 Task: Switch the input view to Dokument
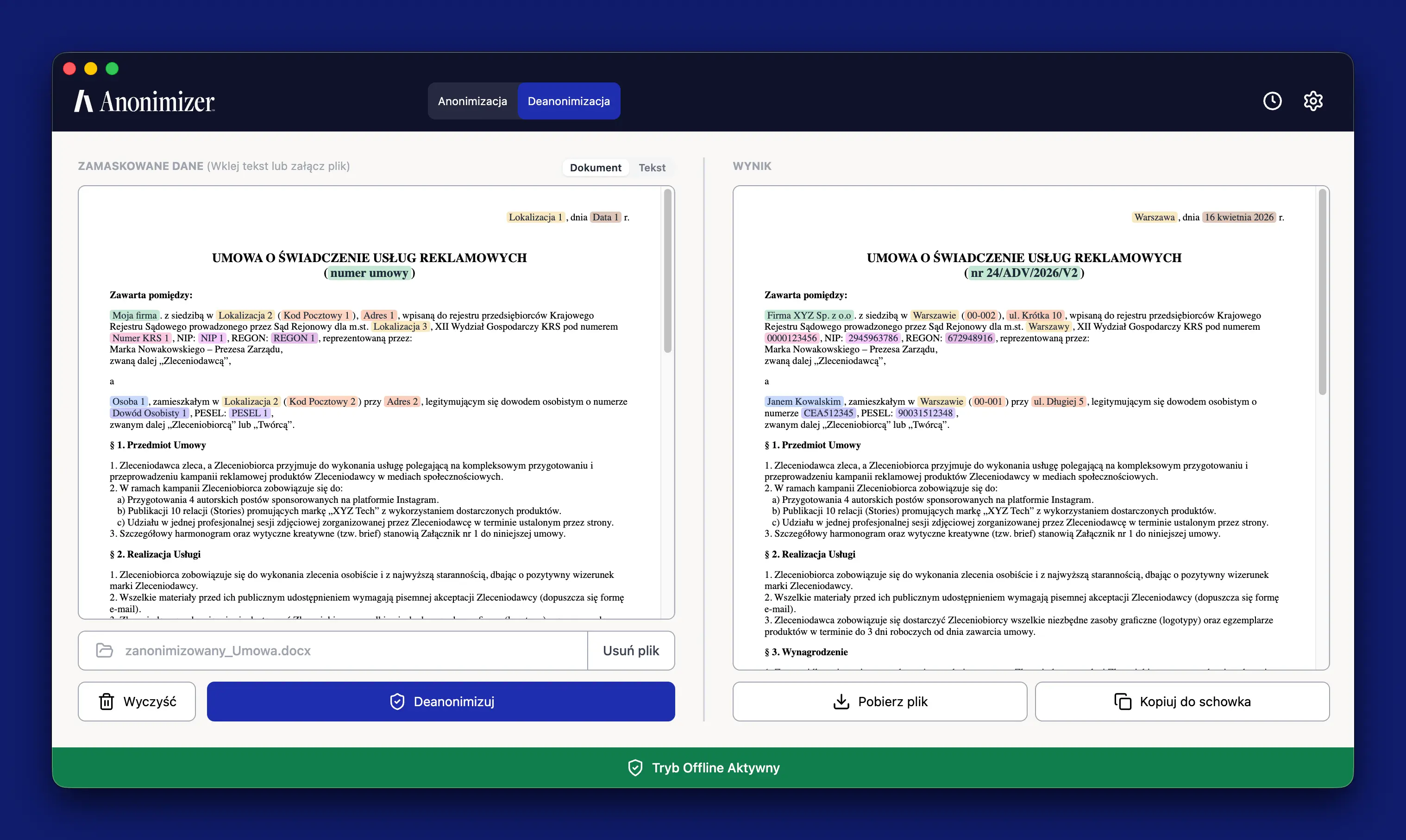[x=596, y=168]
